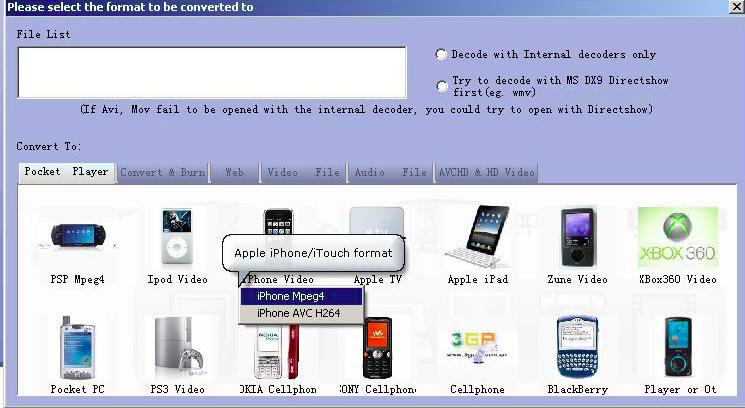
Task: Select the BlackBerry phone icon
Action: (577, 347)
